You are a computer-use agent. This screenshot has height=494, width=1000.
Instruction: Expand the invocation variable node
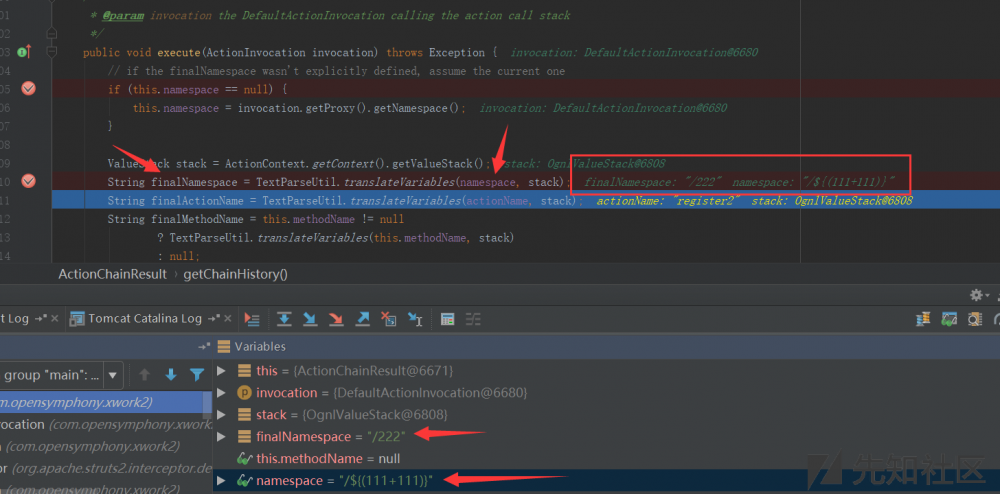click(x=221, y=393)
